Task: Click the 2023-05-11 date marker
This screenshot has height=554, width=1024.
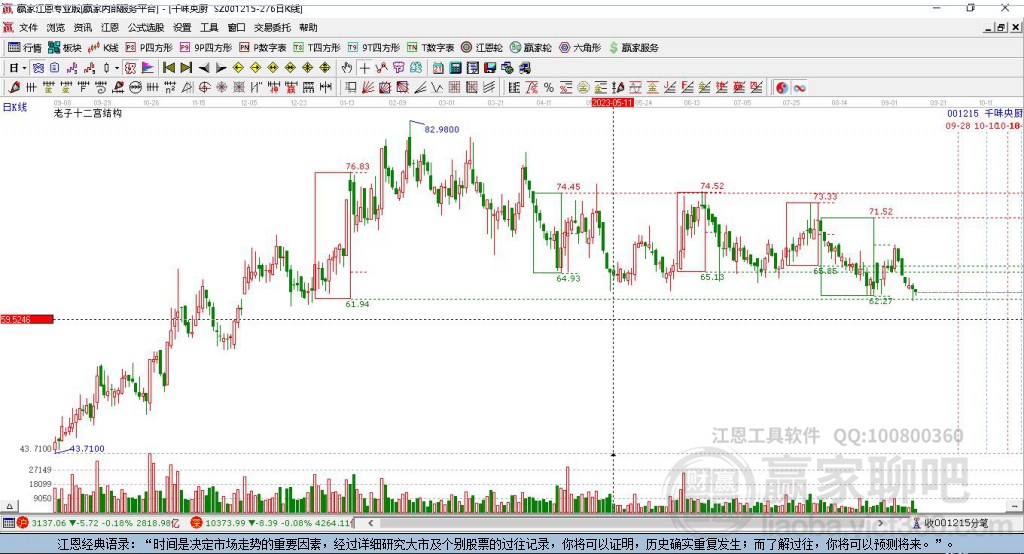Action: pos(612,103)
